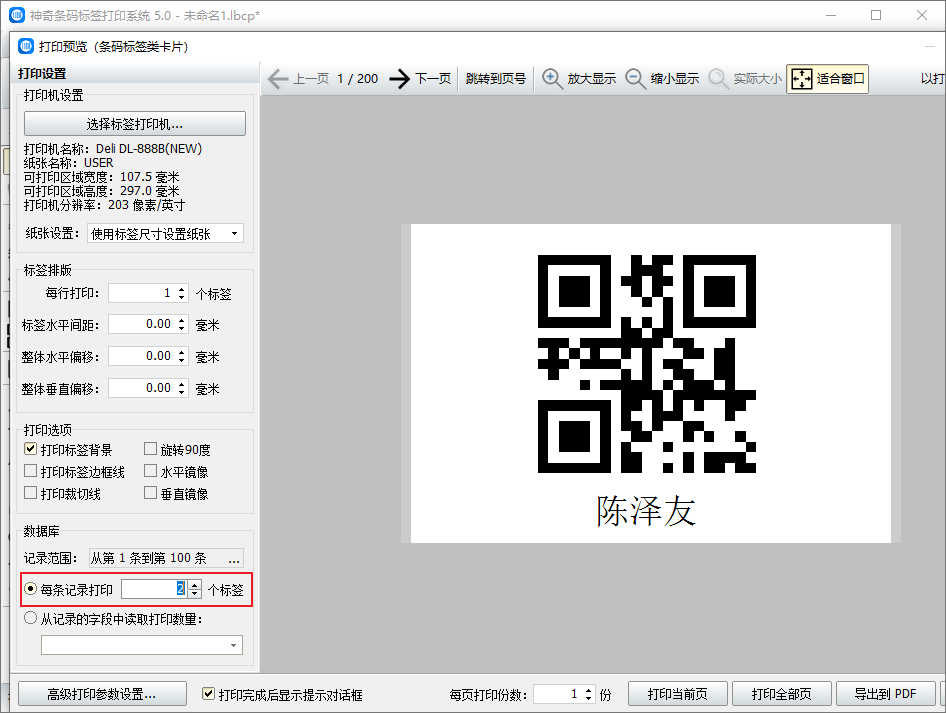Click the next page arrow icon
Screen dimensions: 946x713
click(399, 78)
